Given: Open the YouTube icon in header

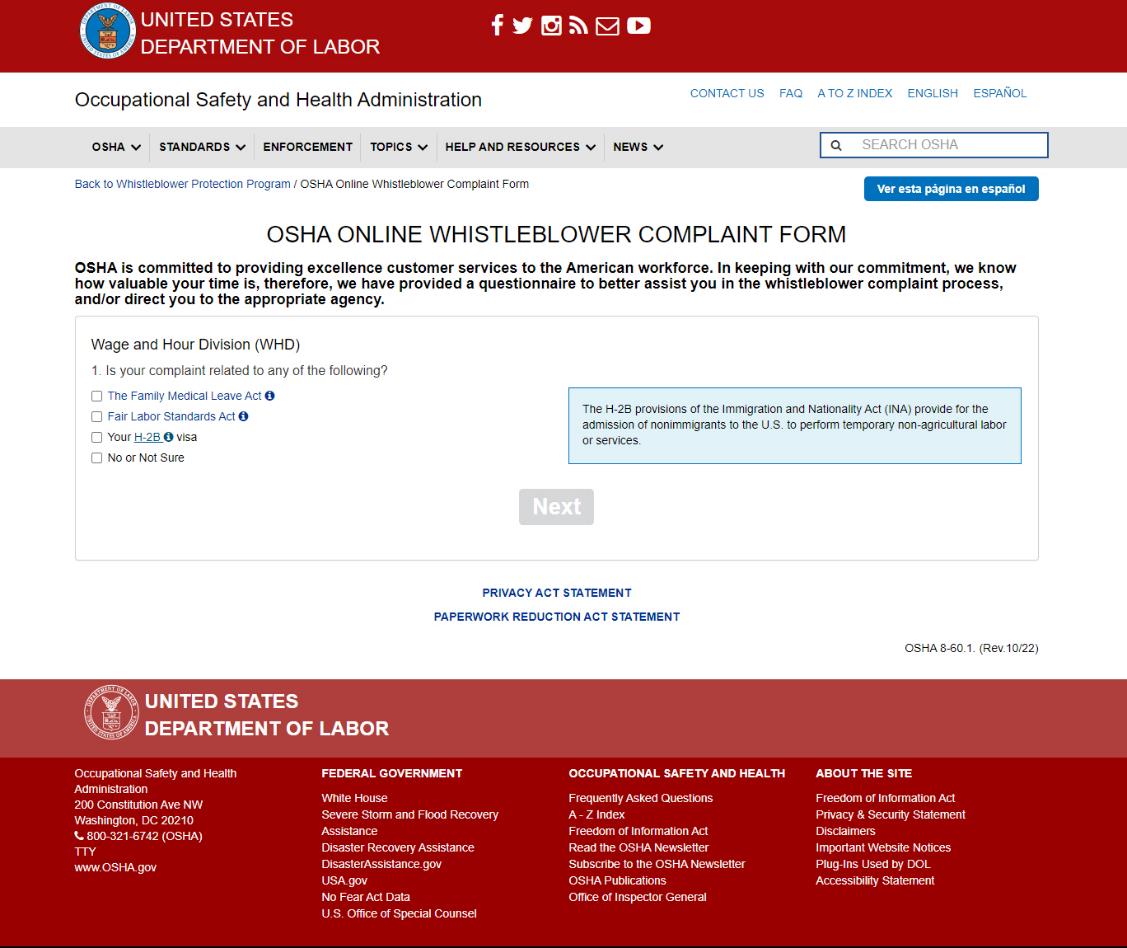Looking at the screenshot, I should (x=638, y=26).
